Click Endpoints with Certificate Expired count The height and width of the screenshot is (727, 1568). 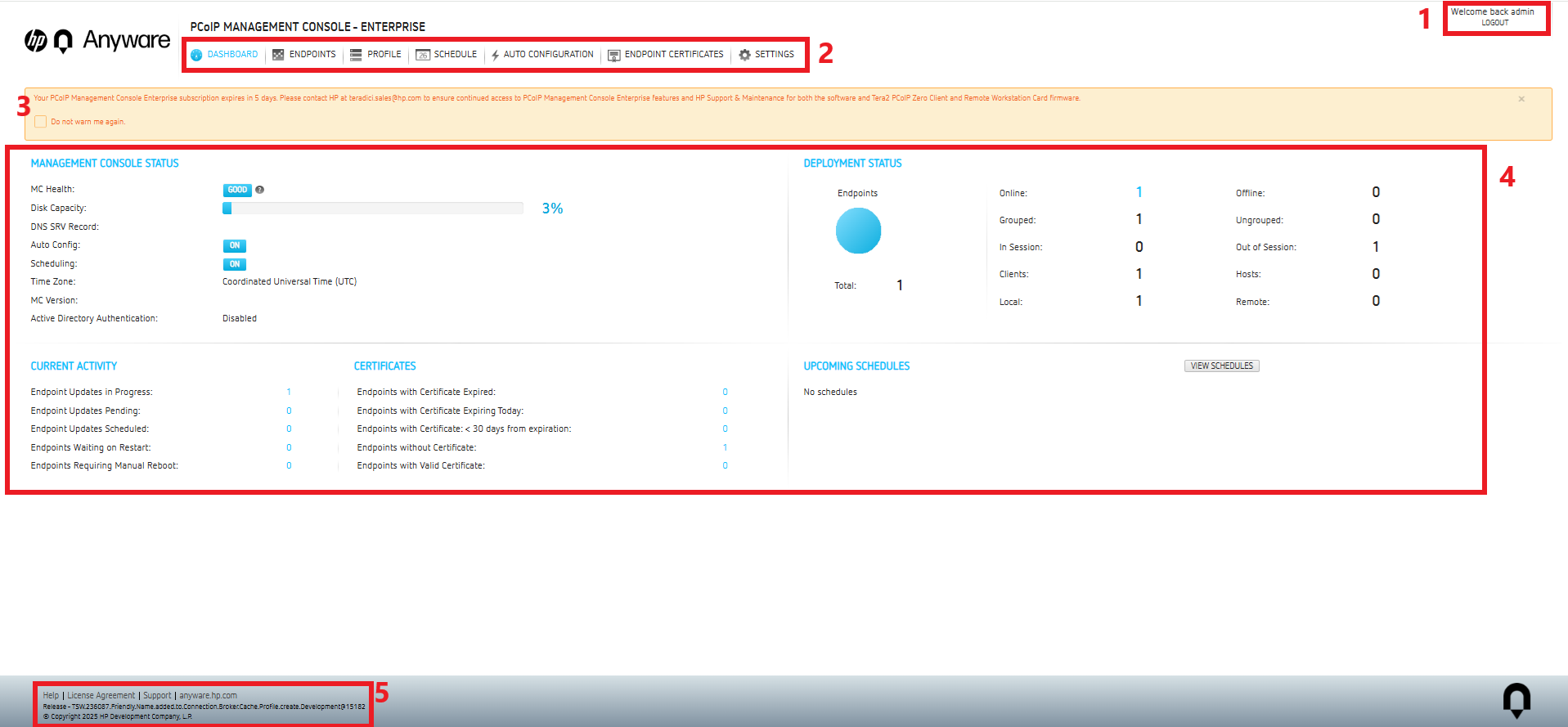tap(725, 393)
